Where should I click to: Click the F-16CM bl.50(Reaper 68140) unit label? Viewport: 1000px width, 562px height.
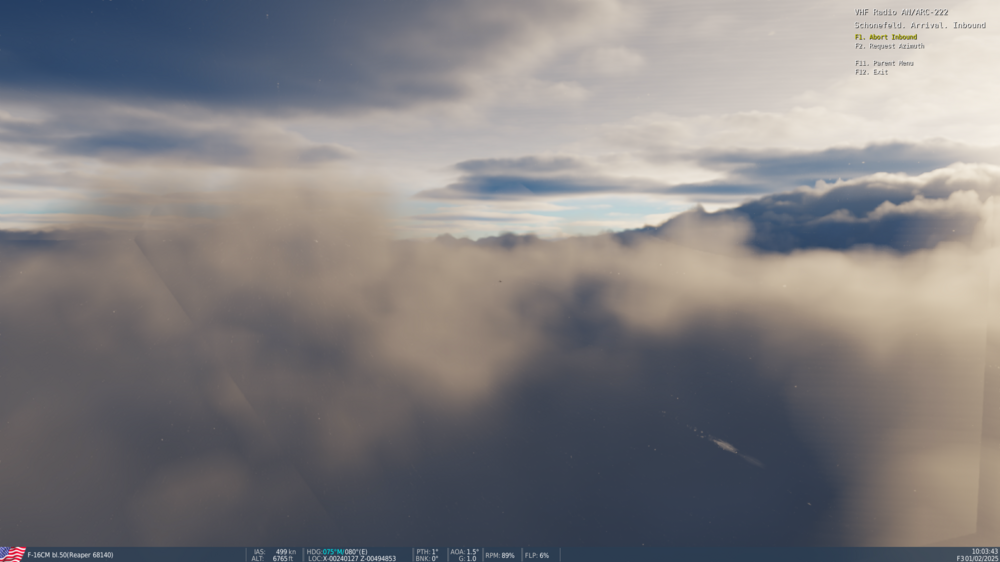point(70,555)
